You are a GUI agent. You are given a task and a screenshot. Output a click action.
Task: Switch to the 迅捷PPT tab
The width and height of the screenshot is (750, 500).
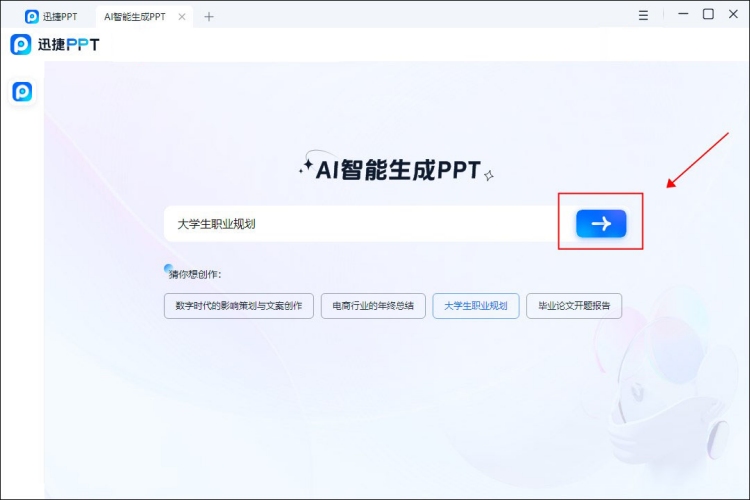(x=51, y=17)
